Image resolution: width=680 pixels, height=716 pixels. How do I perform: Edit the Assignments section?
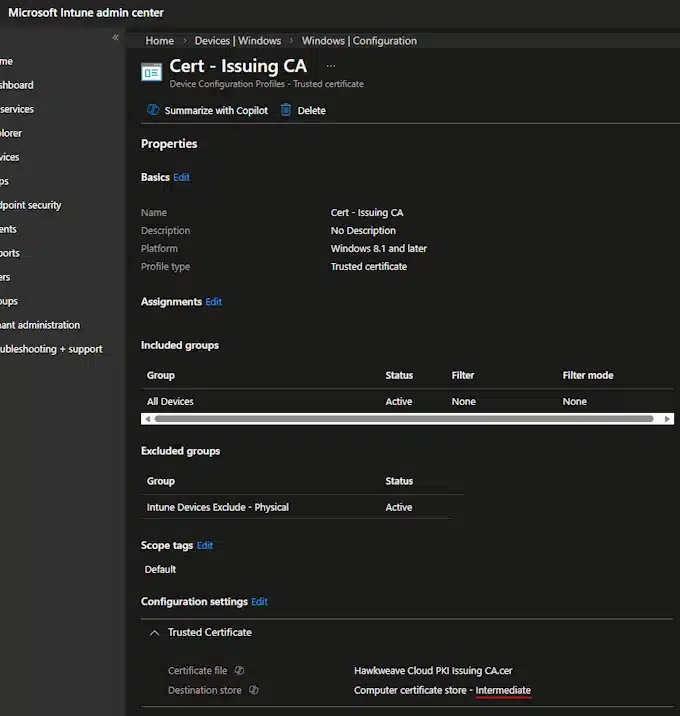(213, 301)
